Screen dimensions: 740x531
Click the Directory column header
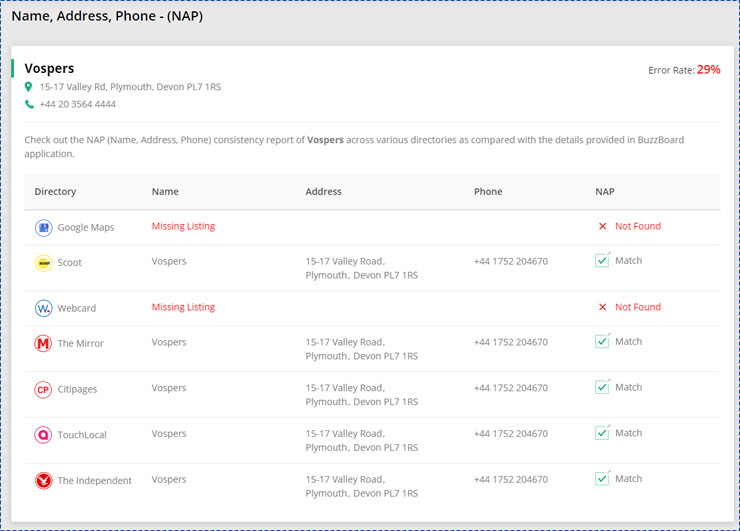pyautogui.click(x=55, y=192)
